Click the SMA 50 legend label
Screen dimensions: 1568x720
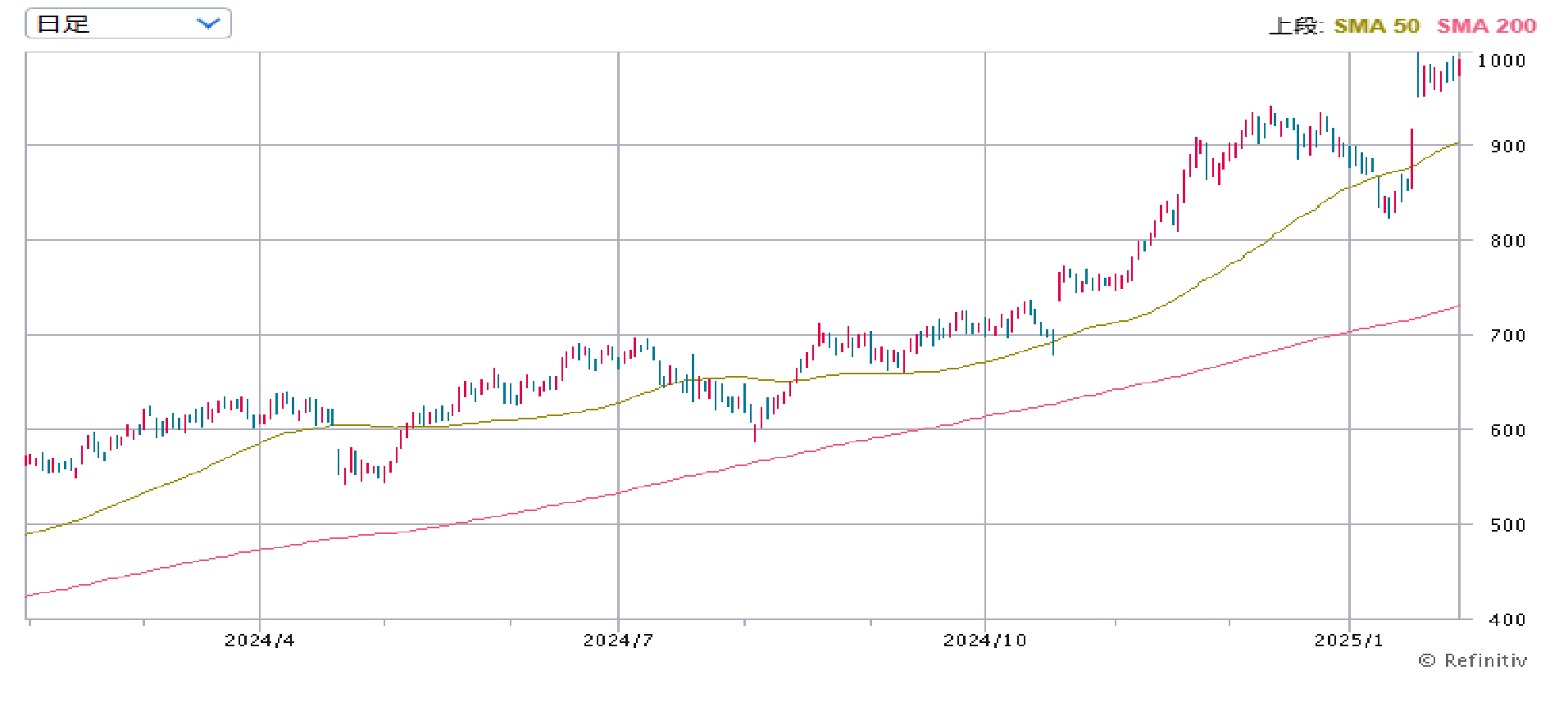point(1376,26)
